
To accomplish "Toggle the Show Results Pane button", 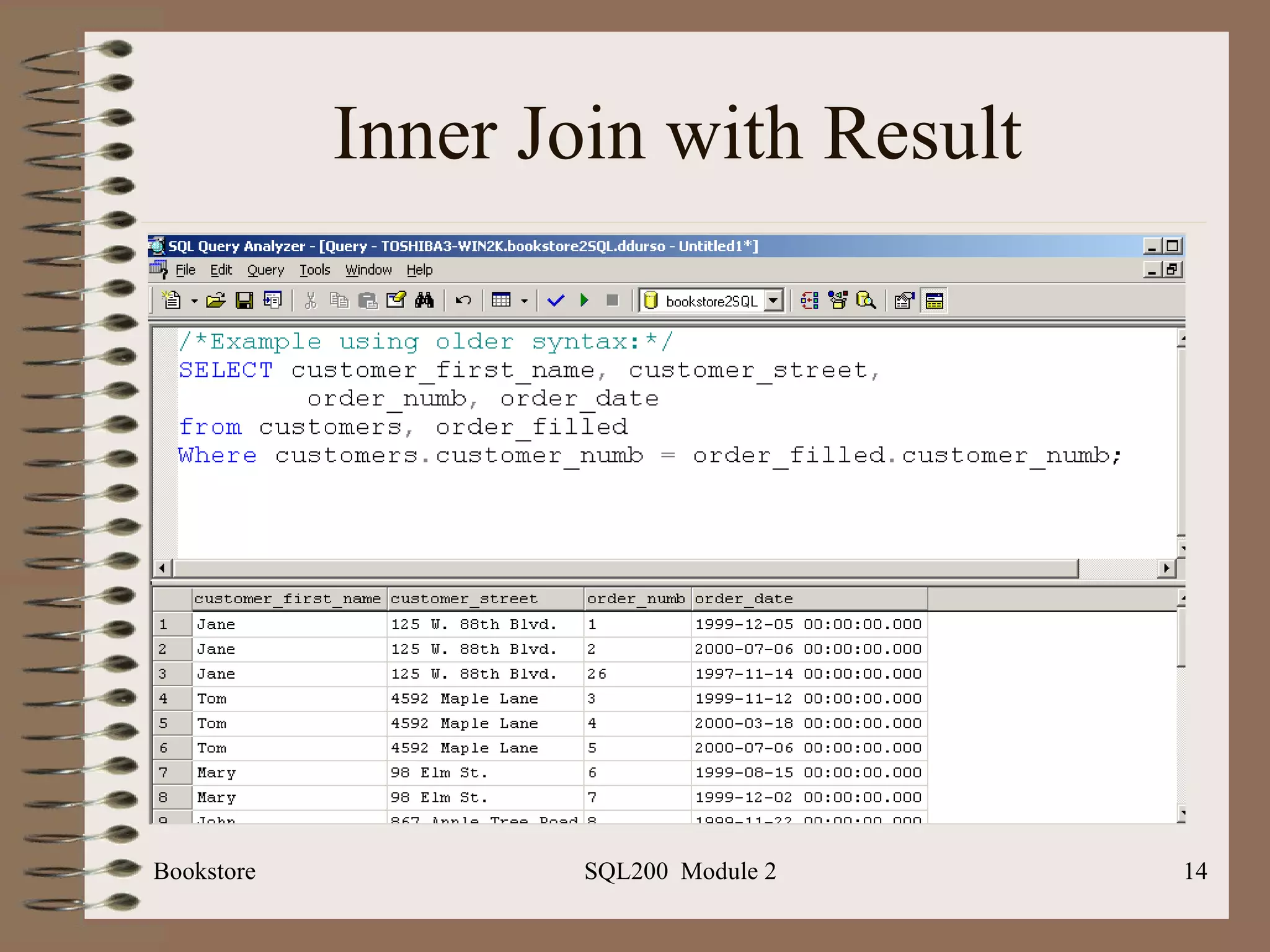I will click(934, 301).
